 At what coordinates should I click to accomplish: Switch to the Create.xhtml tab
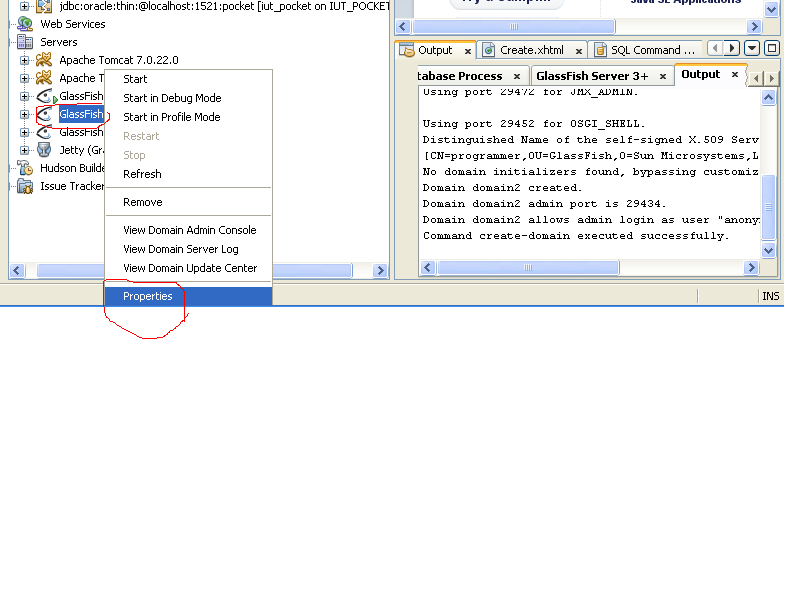click(x=532, y=50)
